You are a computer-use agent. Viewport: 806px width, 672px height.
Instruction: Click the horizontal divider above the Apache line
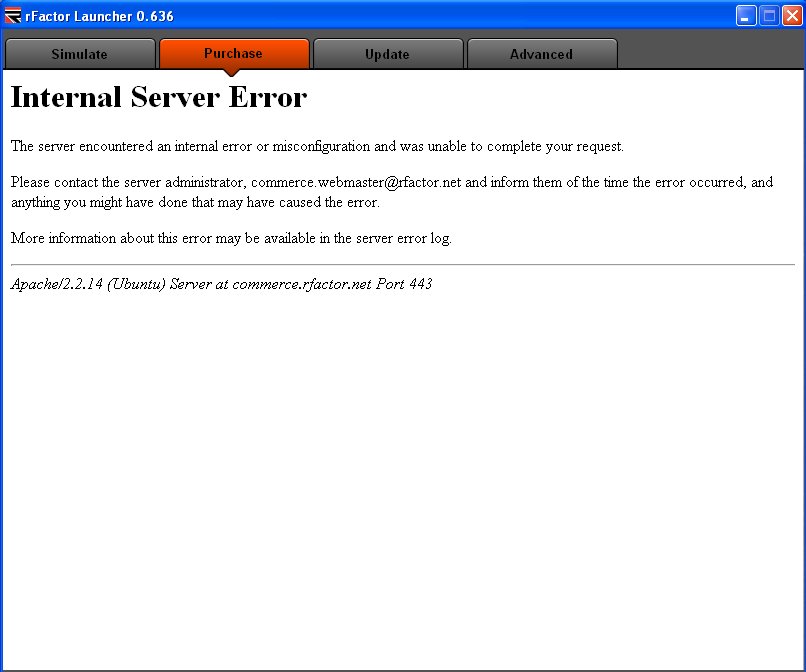click(x=402, y=265)
